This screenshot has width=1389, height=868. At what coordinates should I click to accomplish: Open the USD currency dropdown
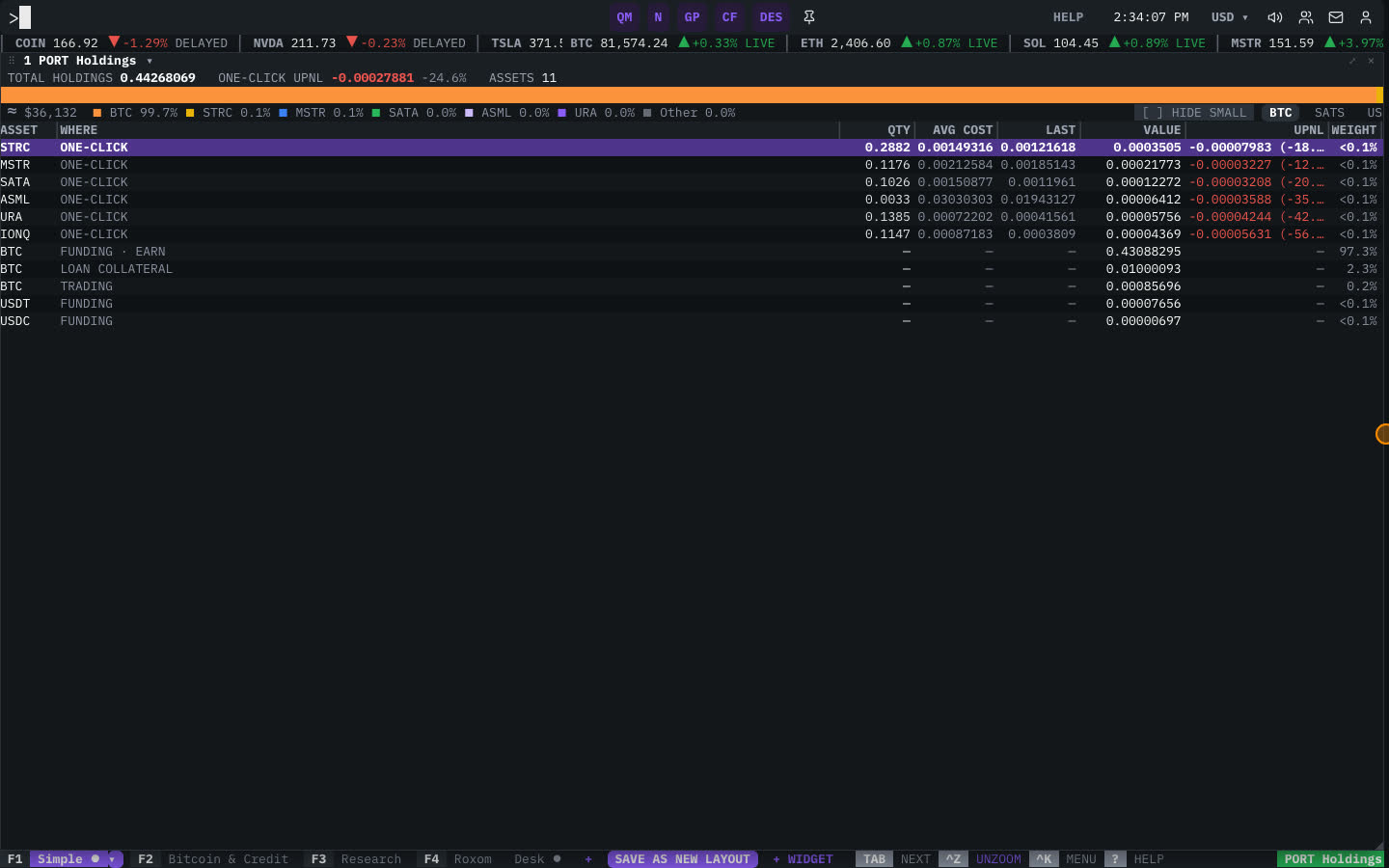(x=1230, y=17)
